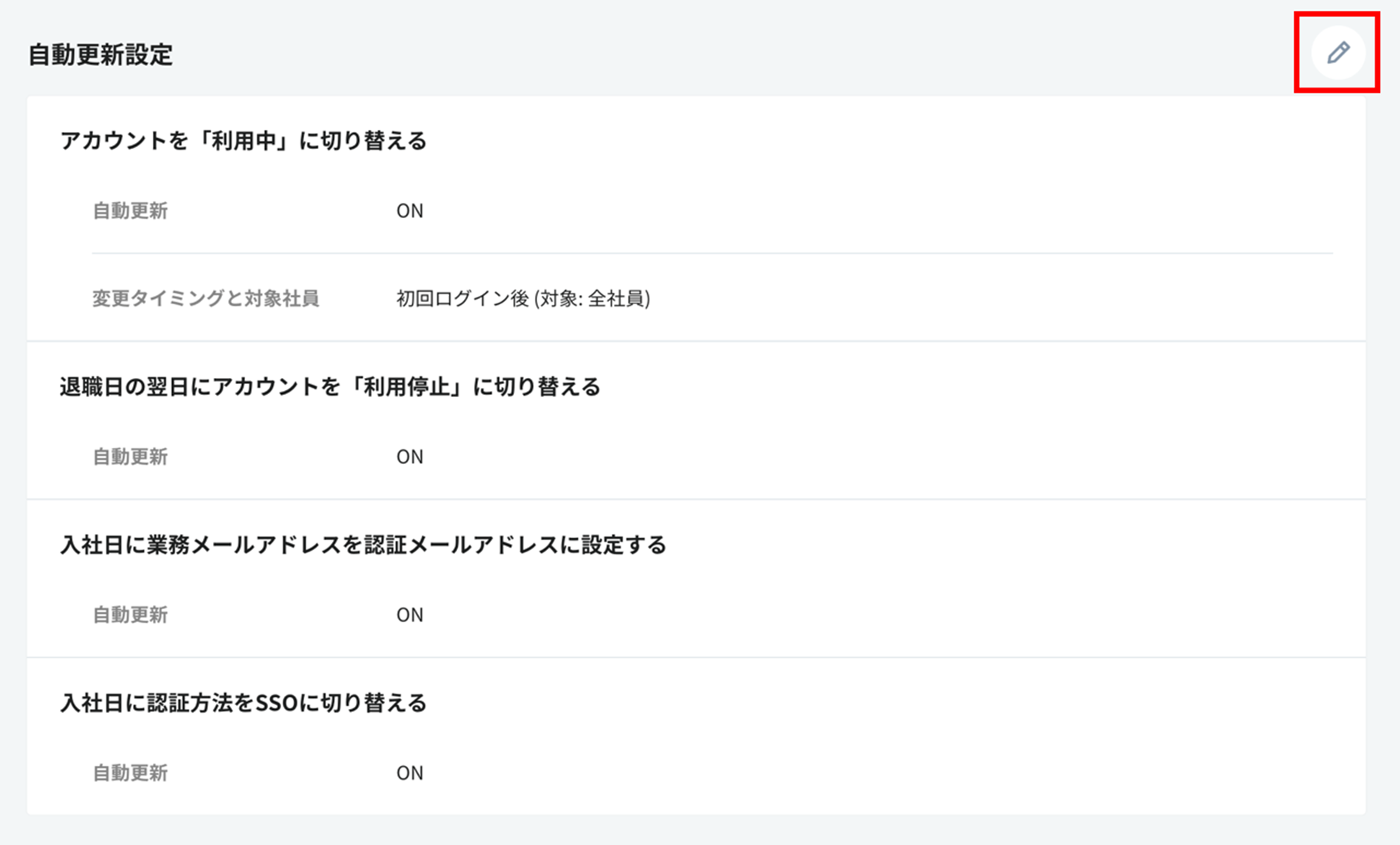The width and height of the screenshot is (1400, 845).
Task: Click the word 「利用停止」 in the heading
Action: point(406,386)
